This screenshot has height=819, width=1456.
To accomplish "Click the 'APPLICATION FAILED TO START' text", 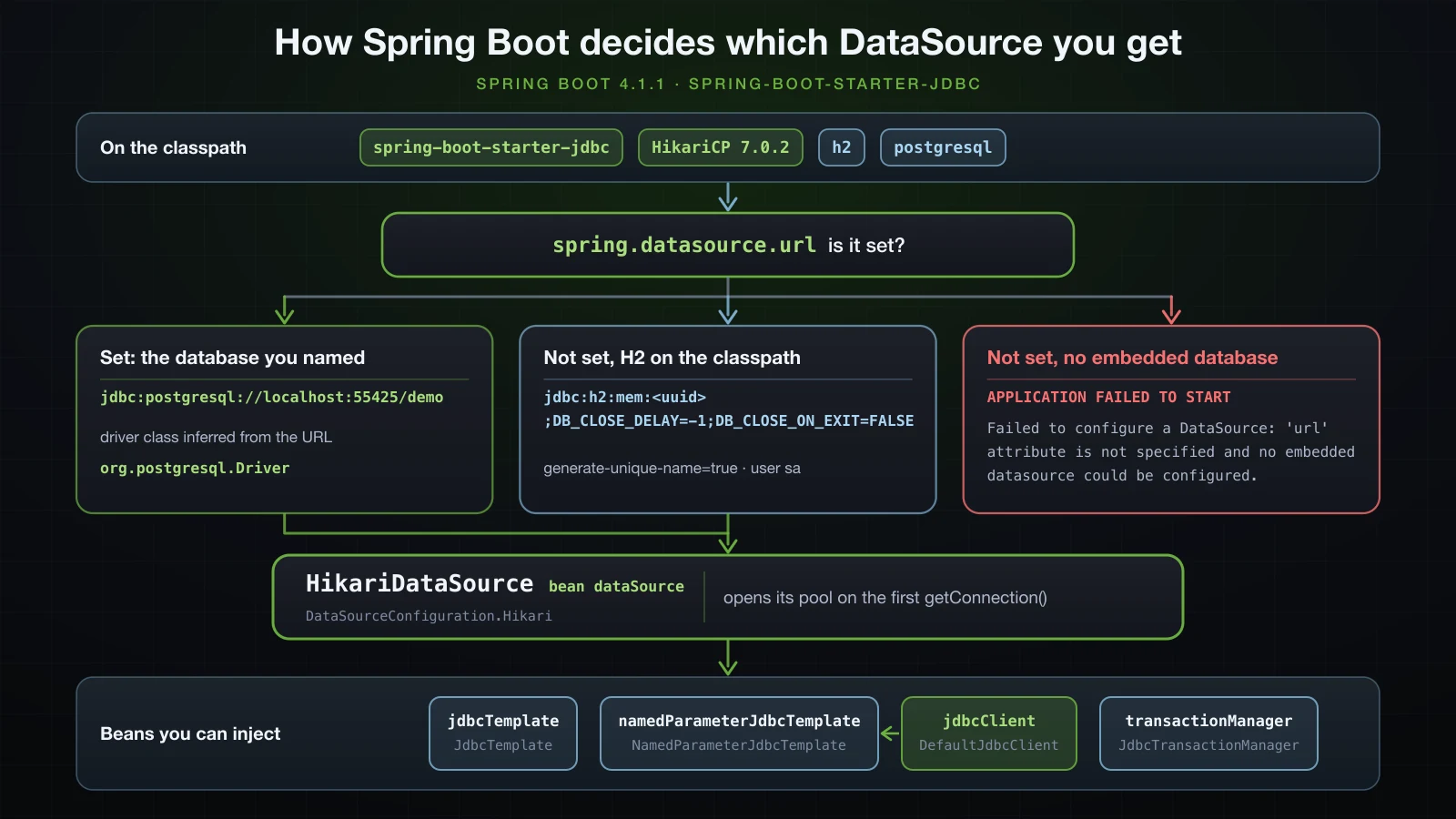I will 1108,397.
